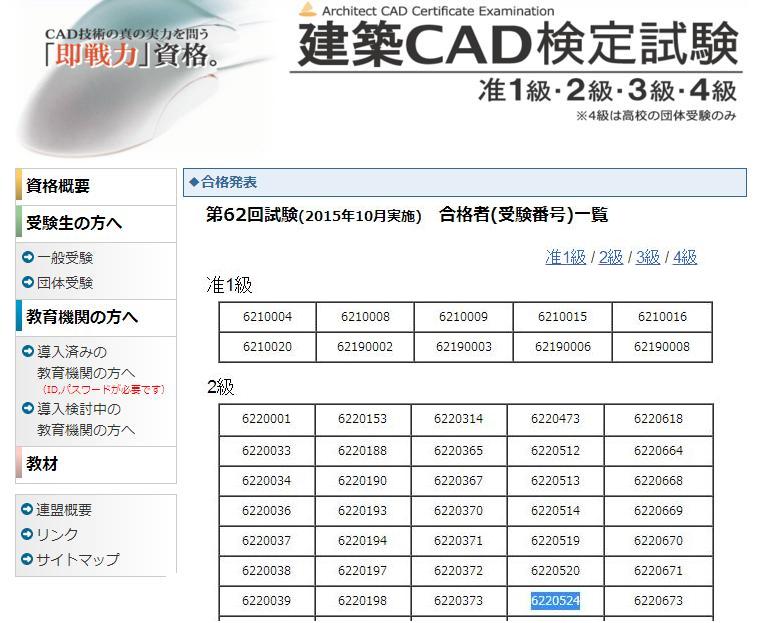Open the 連盟概要 link
Viewport: 760px width, 623px height.
click(64, 510)
